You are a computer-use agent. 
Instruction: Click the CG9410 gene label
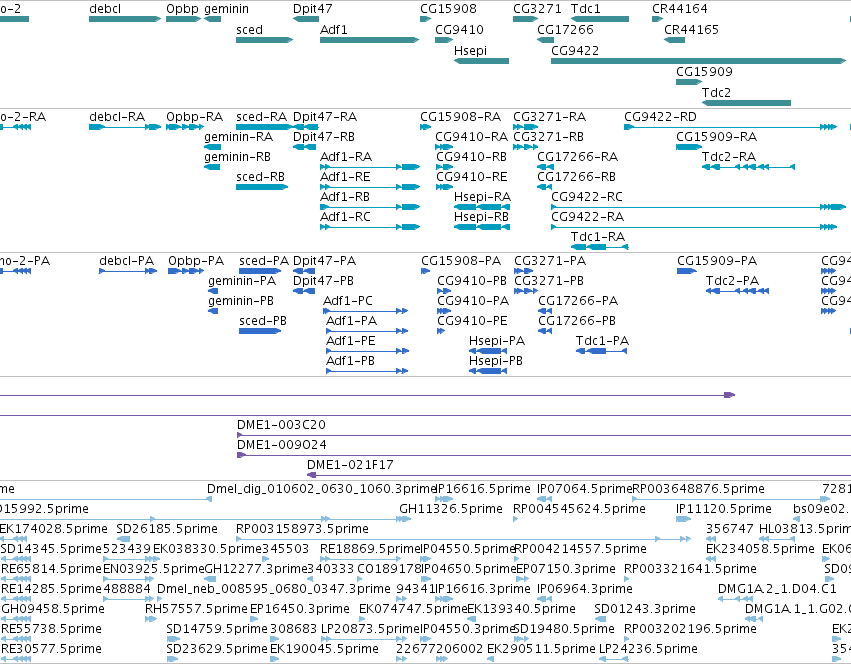[x=459, y=29]
